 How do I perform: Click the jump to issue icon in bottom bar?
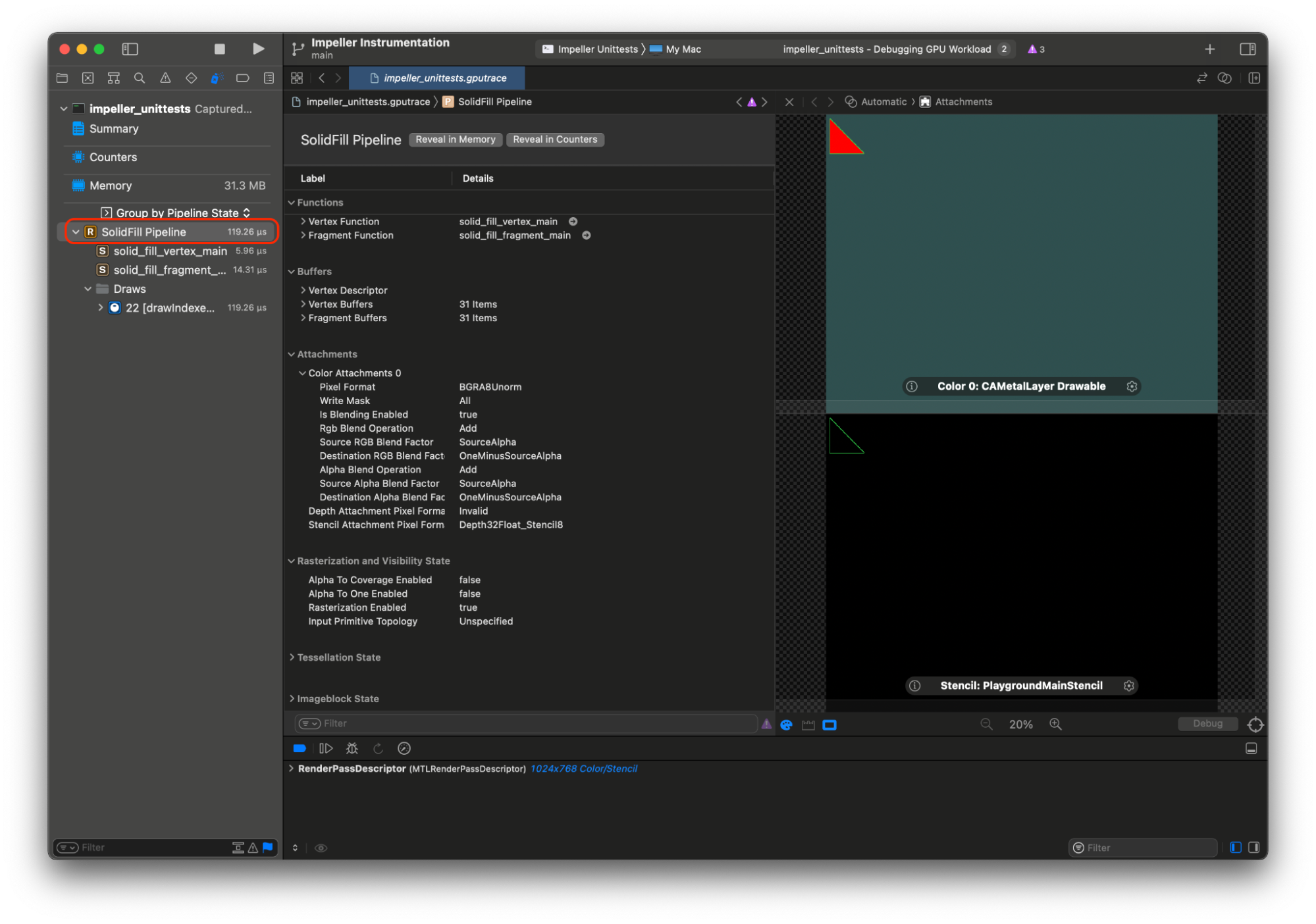click(766, 724)
